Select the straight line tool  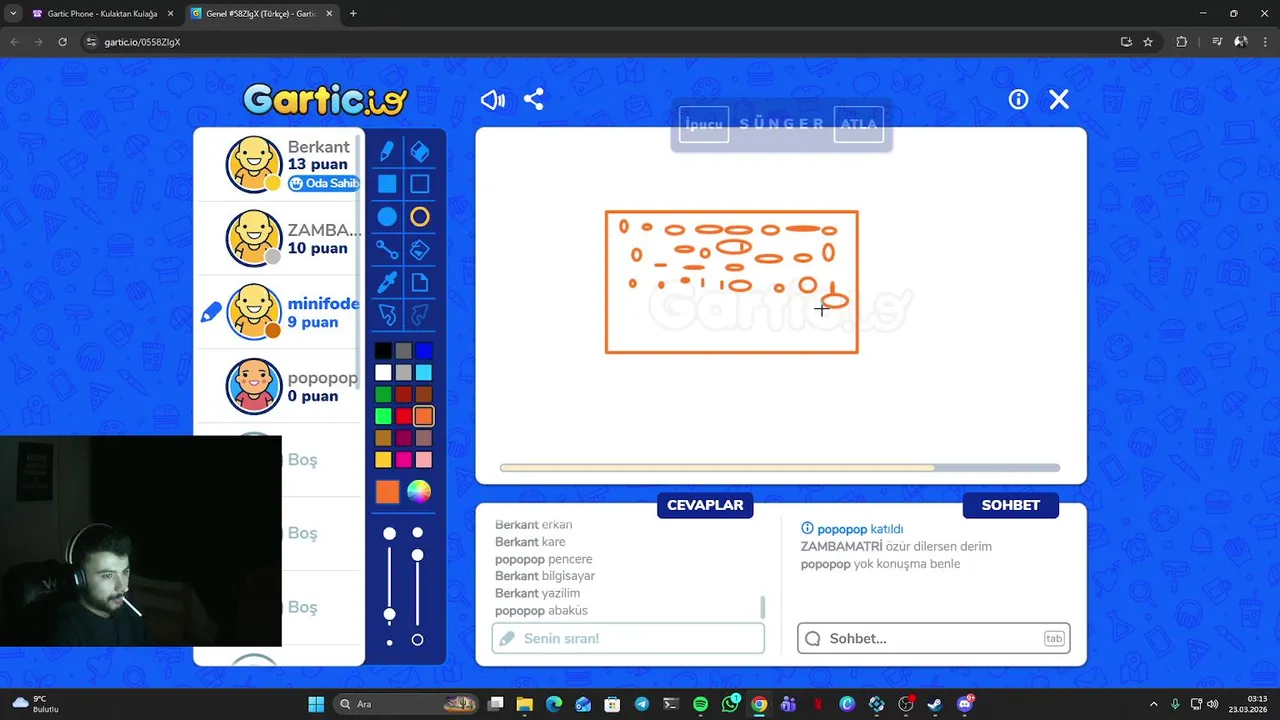[388, 250]
